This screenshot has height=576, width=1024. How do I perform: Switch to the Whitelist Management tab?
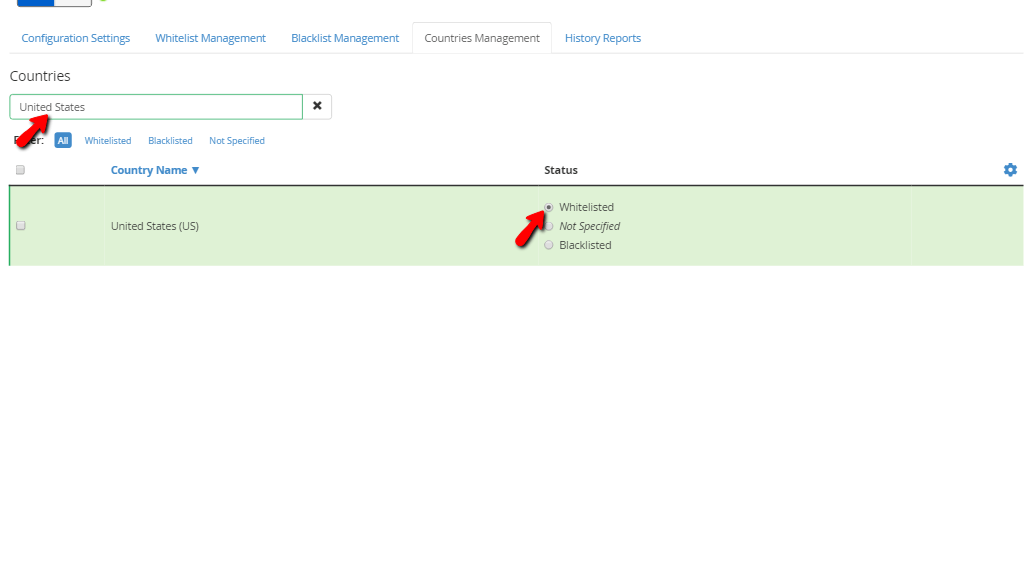210,38
